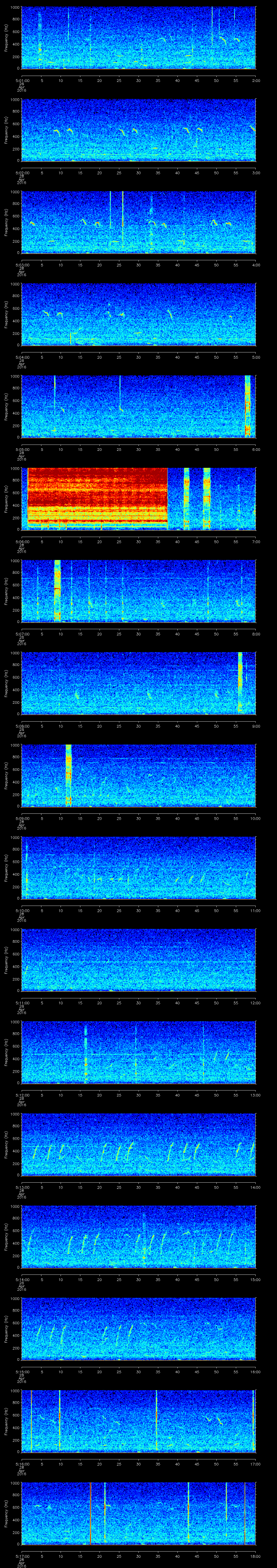Click the 18:00 end-of-row time label
The width and height of the screenshot is (277, 1568).
pos(255,1556)
